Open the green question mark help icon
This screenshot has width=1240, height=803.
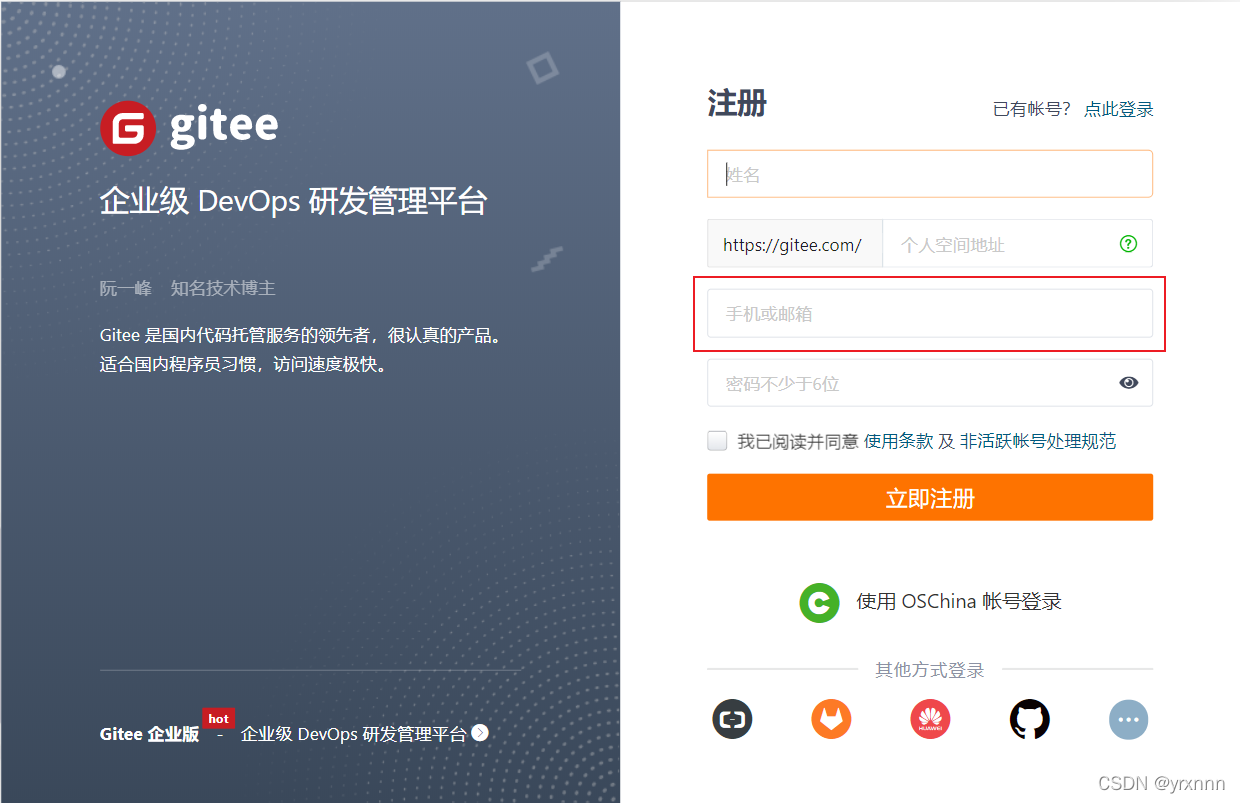point(1128,243)
